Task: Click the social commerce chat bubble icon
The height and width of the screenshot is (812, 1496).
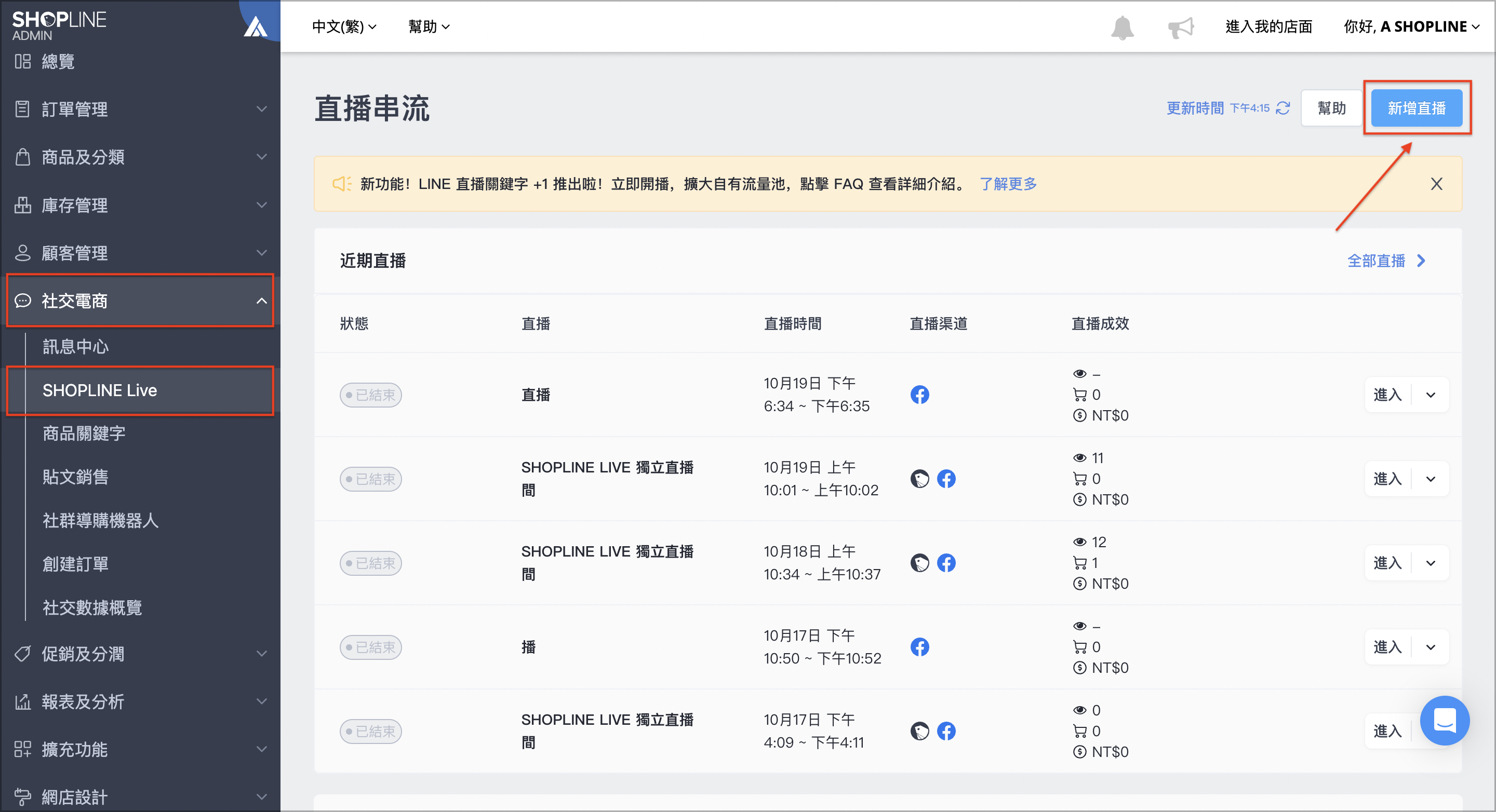Action: pos(23,301)
